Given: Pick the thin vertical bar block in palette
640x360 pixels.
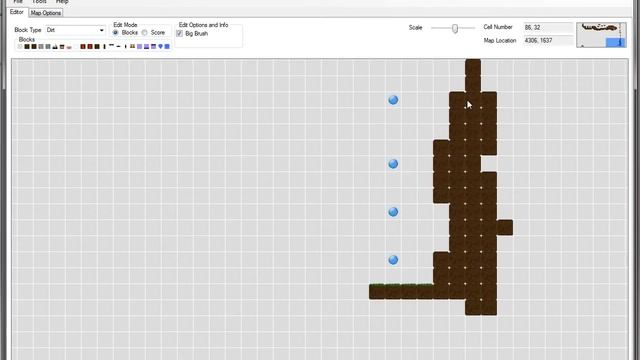Looking at the screenshot, I should 104,47.
